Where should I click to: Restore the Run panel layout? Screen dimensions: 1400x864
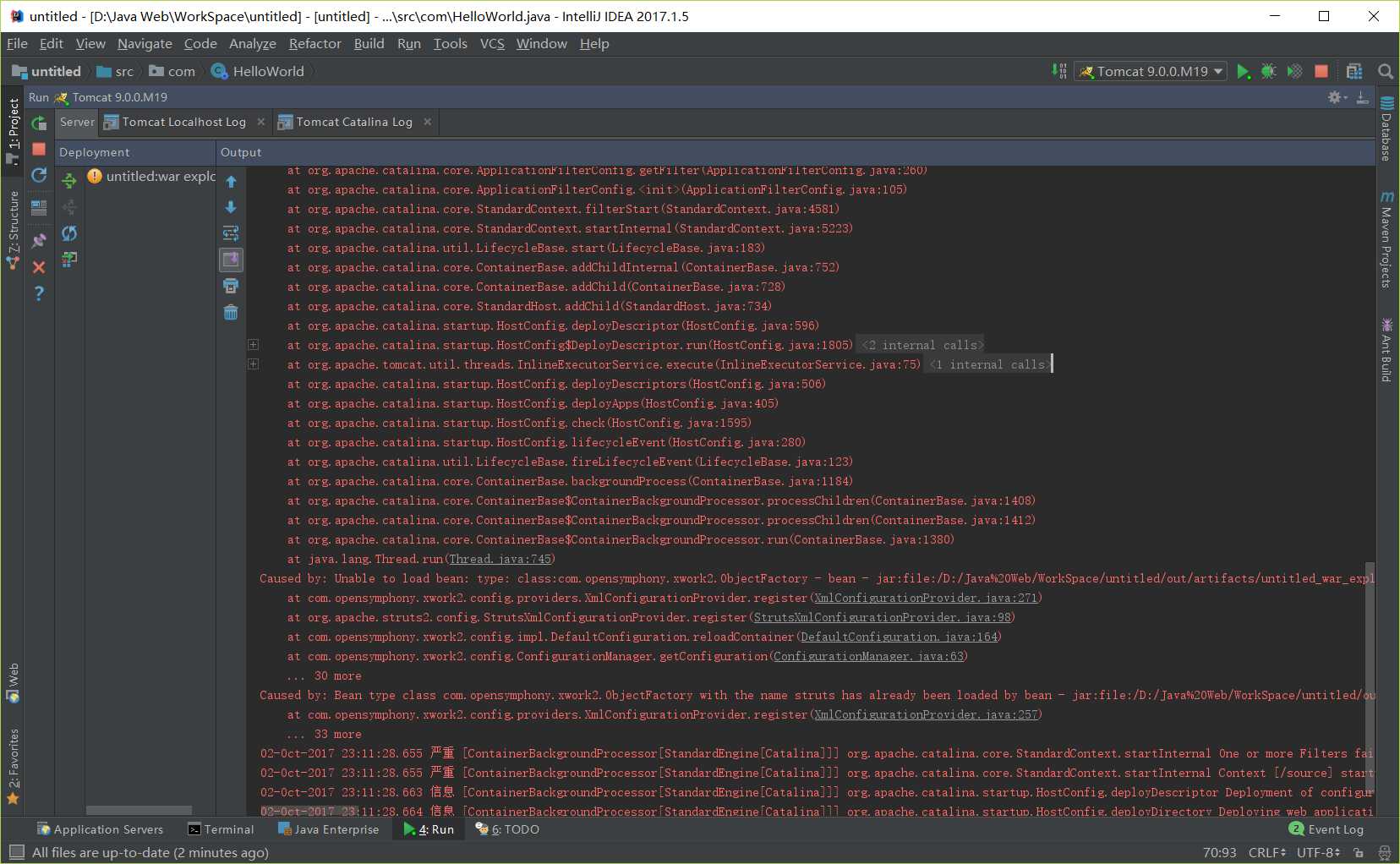pos(39,207)
